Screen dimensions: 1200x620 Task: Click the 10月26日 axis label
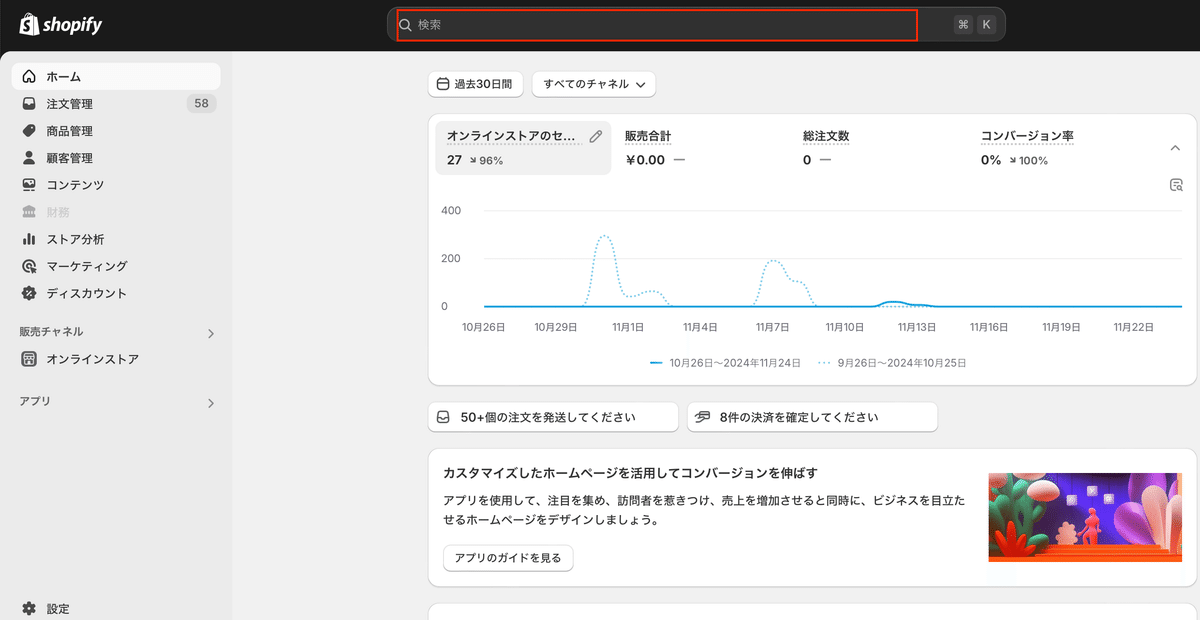(x=483, y=327)
